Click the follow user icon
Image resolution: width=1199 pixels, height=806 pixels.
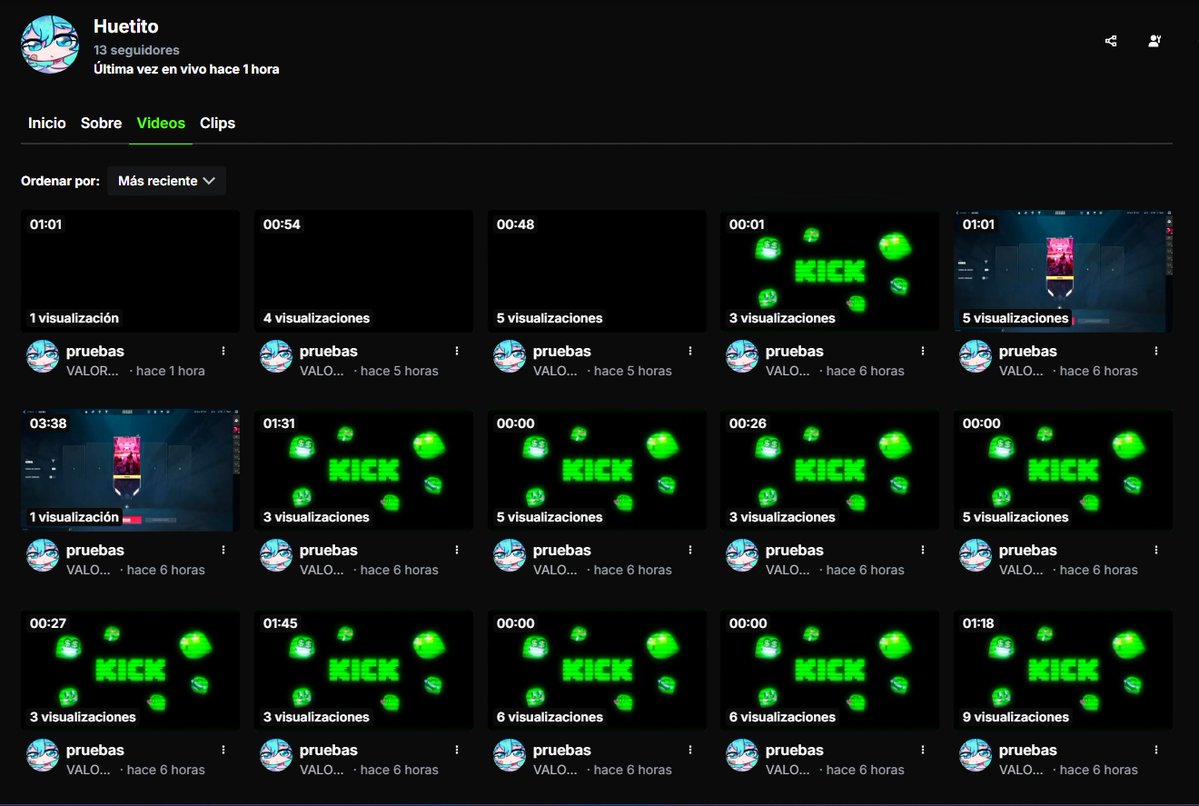coord(1155,41)
